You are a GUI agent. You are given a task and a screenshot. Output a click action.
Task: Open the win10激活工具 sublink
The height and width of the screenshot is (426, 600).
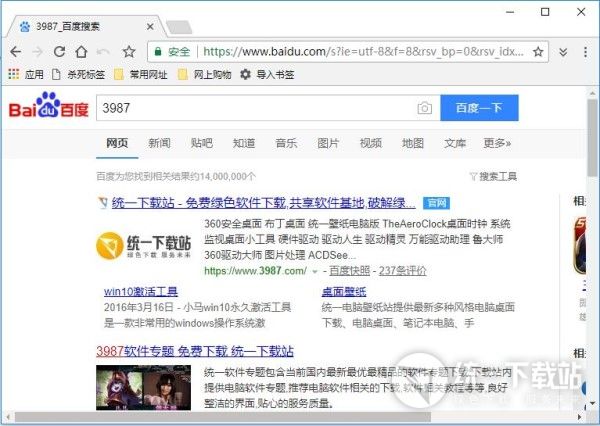pyautogui.click(x=141, y=292)
